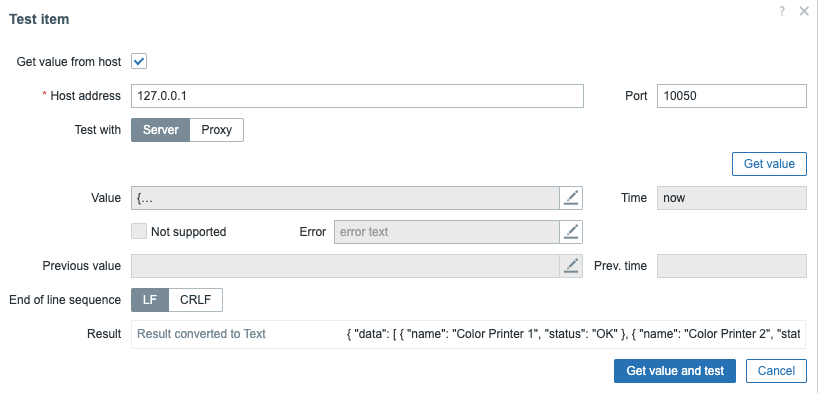Choose LF end of line sequence
The image size is (818, 393).
pos(150,300)
